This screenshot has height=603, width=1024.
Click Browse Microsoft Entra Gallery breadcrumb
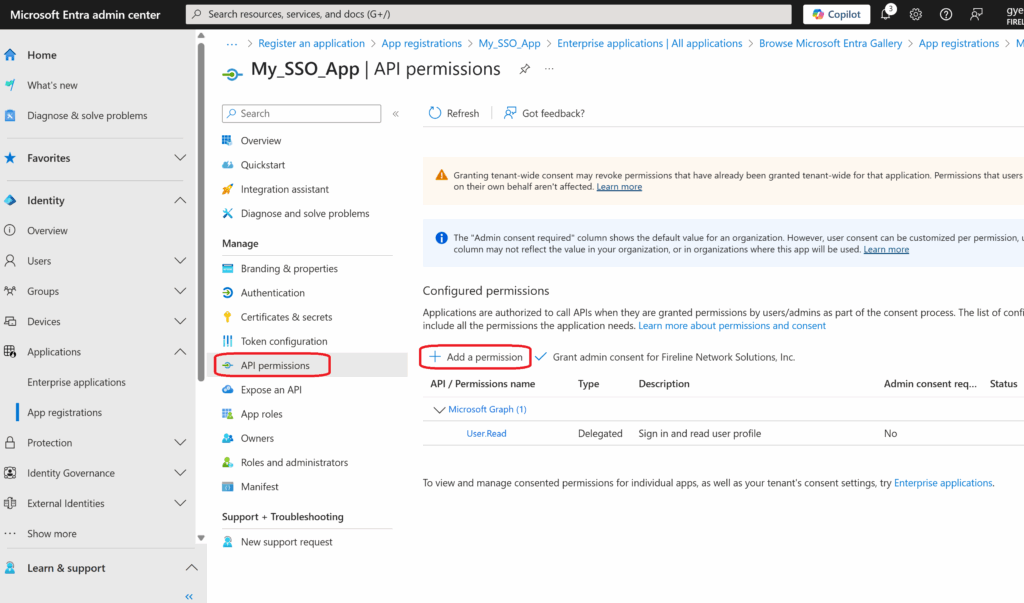830,43
